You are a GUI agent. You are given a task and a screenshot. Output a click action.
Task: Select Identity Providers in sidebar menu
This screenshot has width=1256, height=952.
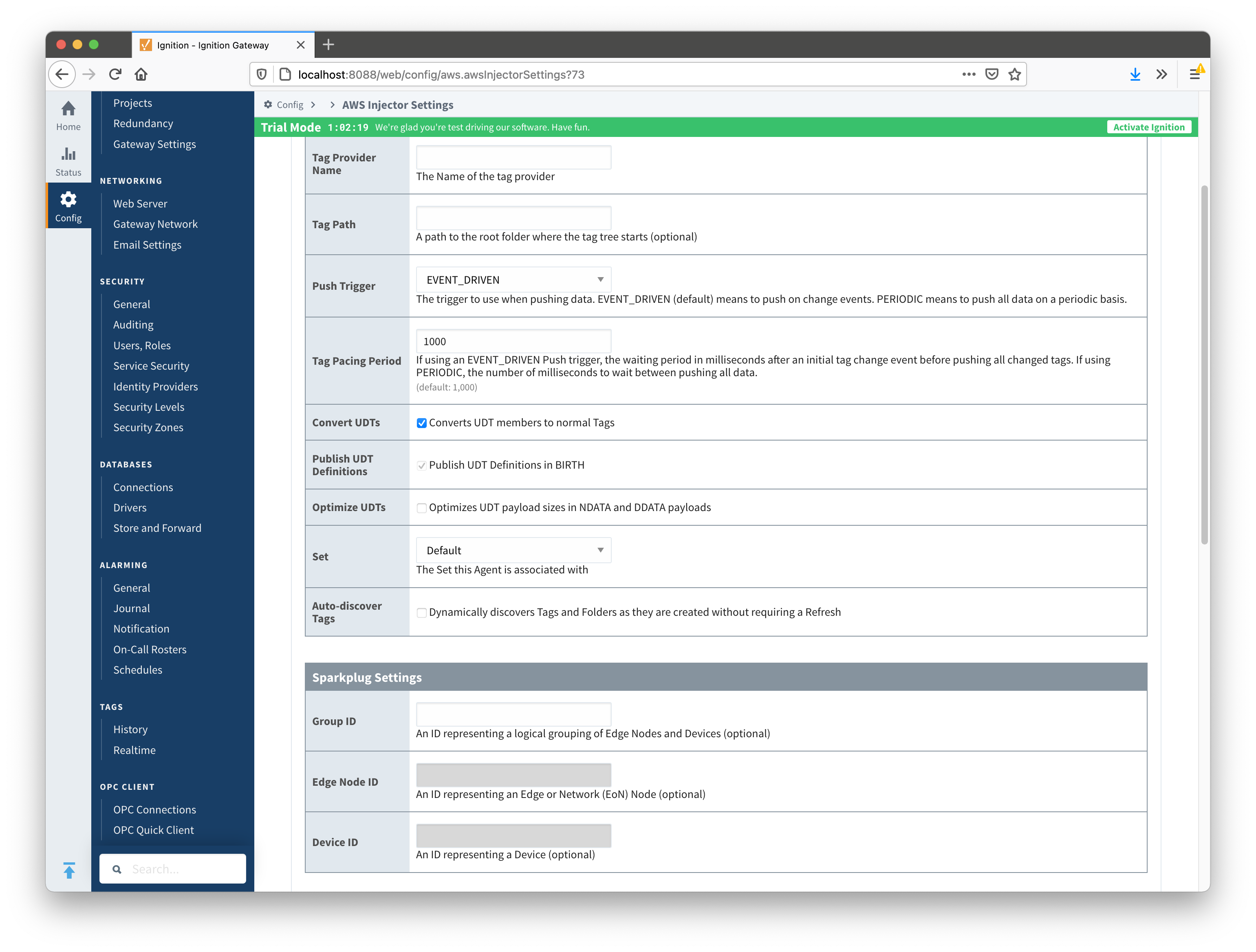[155, 387]
